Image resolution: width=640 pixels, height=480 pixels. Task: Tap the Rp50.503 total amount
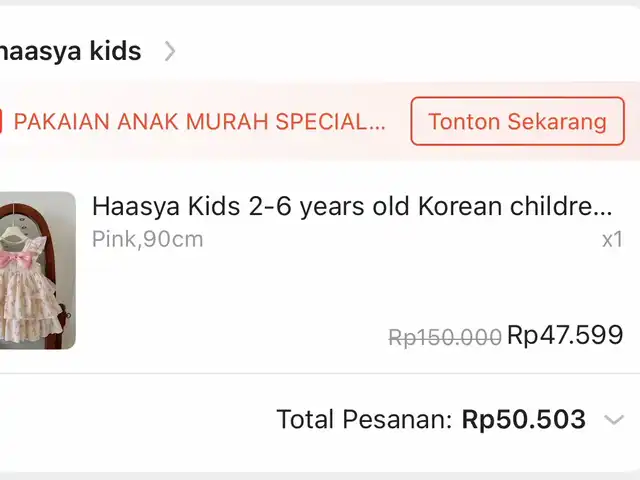(524, 419)
